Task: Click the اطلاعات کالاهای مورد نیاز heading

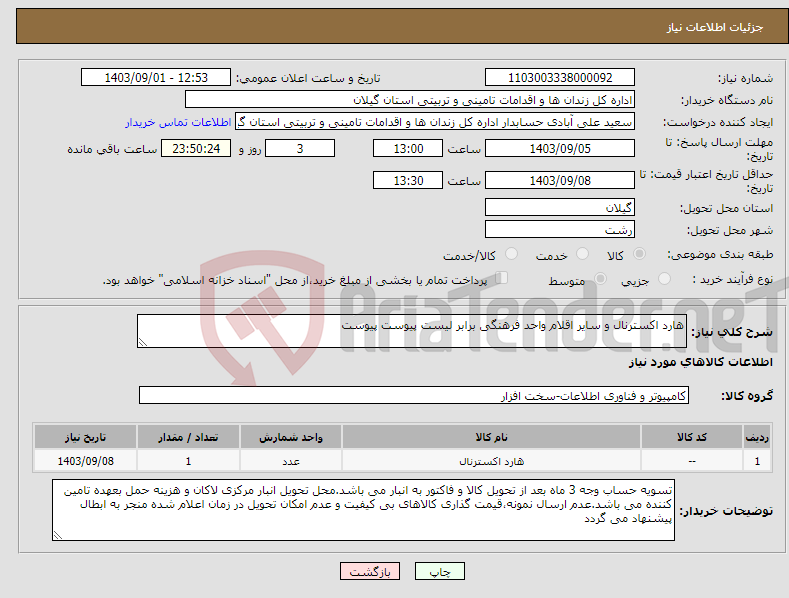Action: pyautogui.click(x=700, y=362)
